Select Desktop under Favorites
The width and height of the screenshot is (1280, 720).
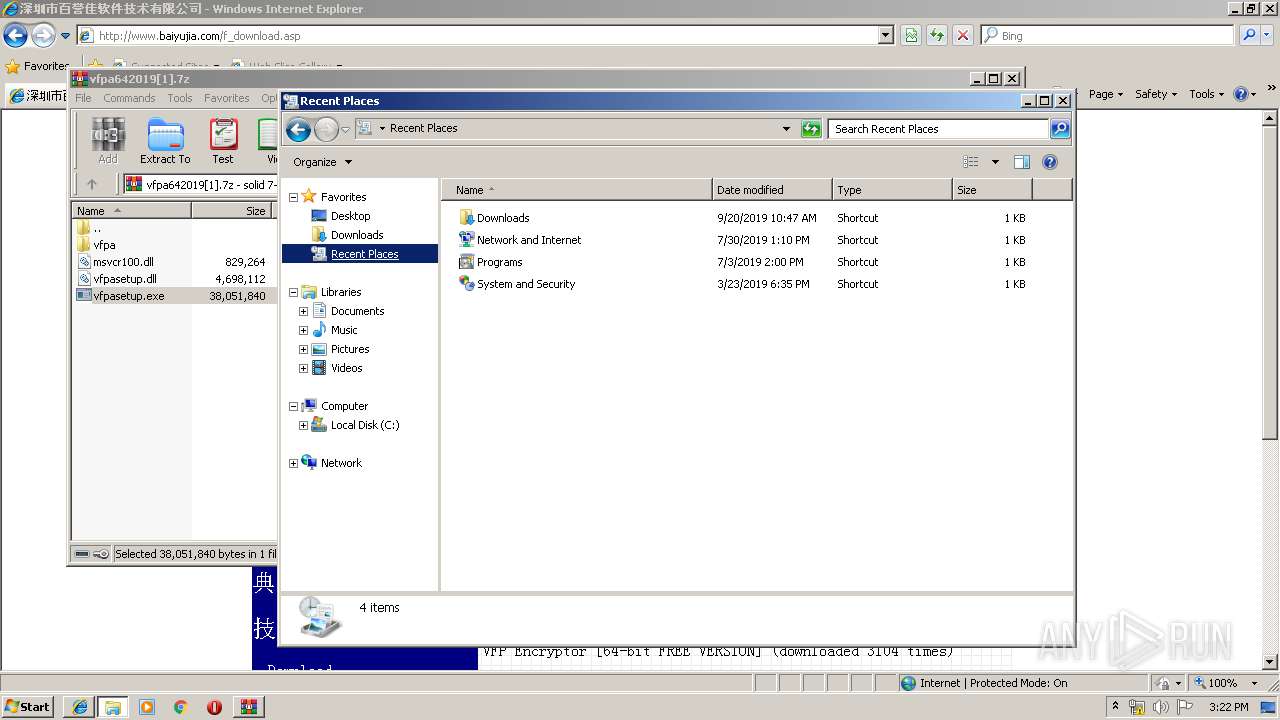tap(350, 216)
